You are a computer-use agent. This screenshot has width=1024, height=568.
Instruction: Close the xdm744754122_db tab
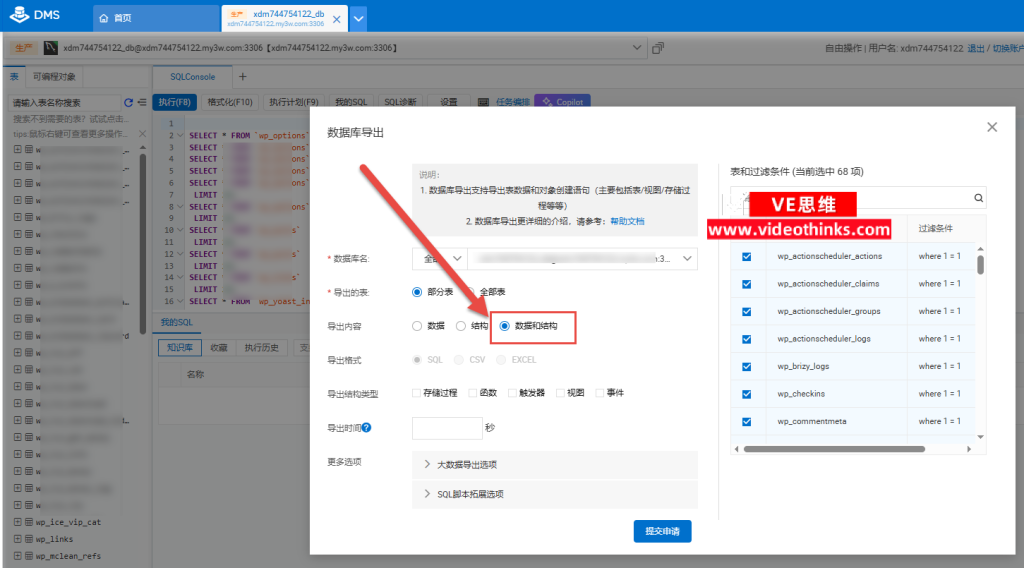pyautogui.click(x=336, y=19)
